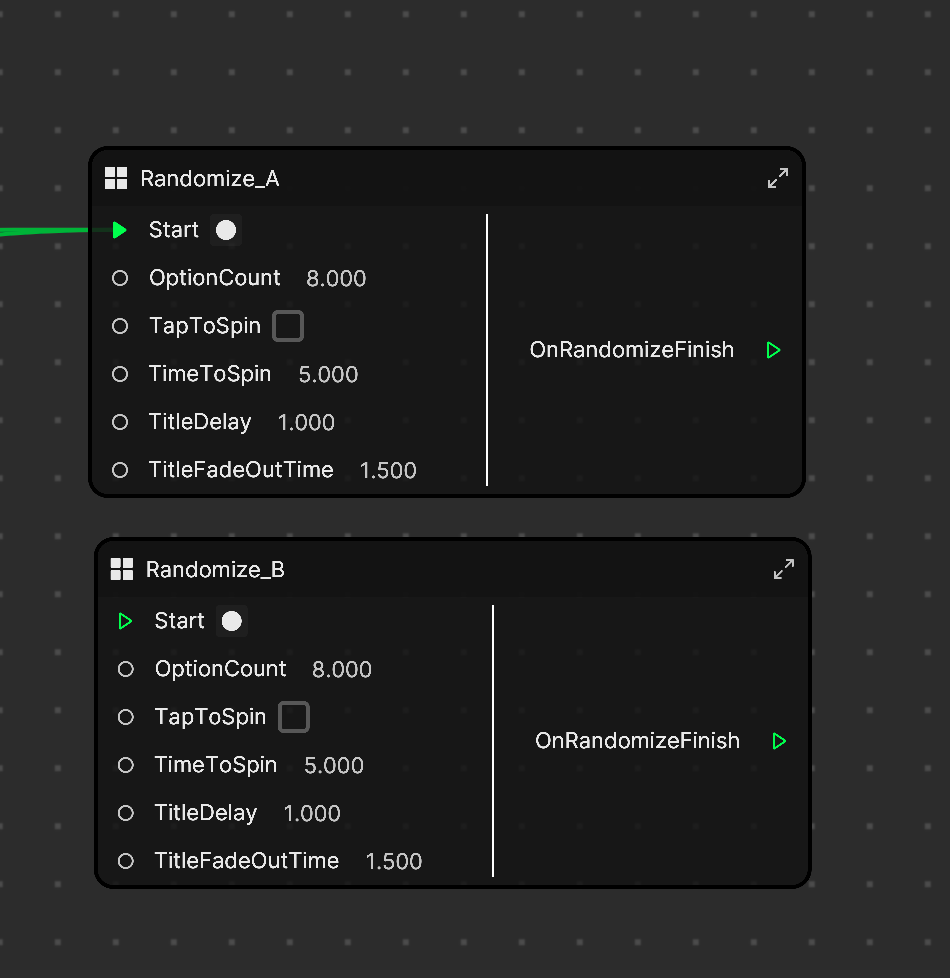Click the Randomize_B node grid icon
Screen dimensions: 950x978
[x=122, y=569]
